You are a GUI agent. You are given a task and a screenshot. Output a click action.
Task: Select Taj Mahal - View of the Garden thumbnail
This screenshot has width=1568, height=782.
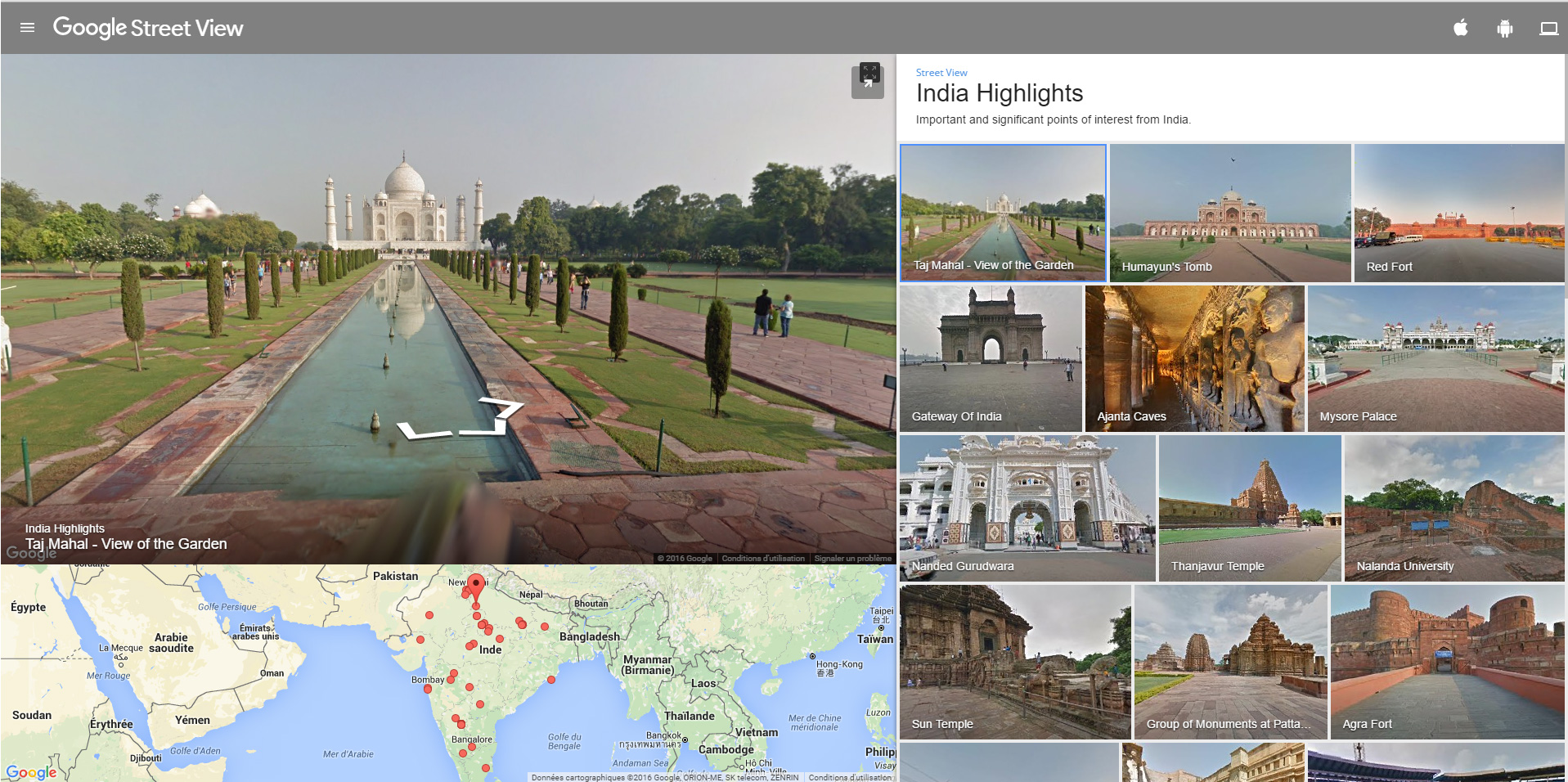(x=1003, y=213)
